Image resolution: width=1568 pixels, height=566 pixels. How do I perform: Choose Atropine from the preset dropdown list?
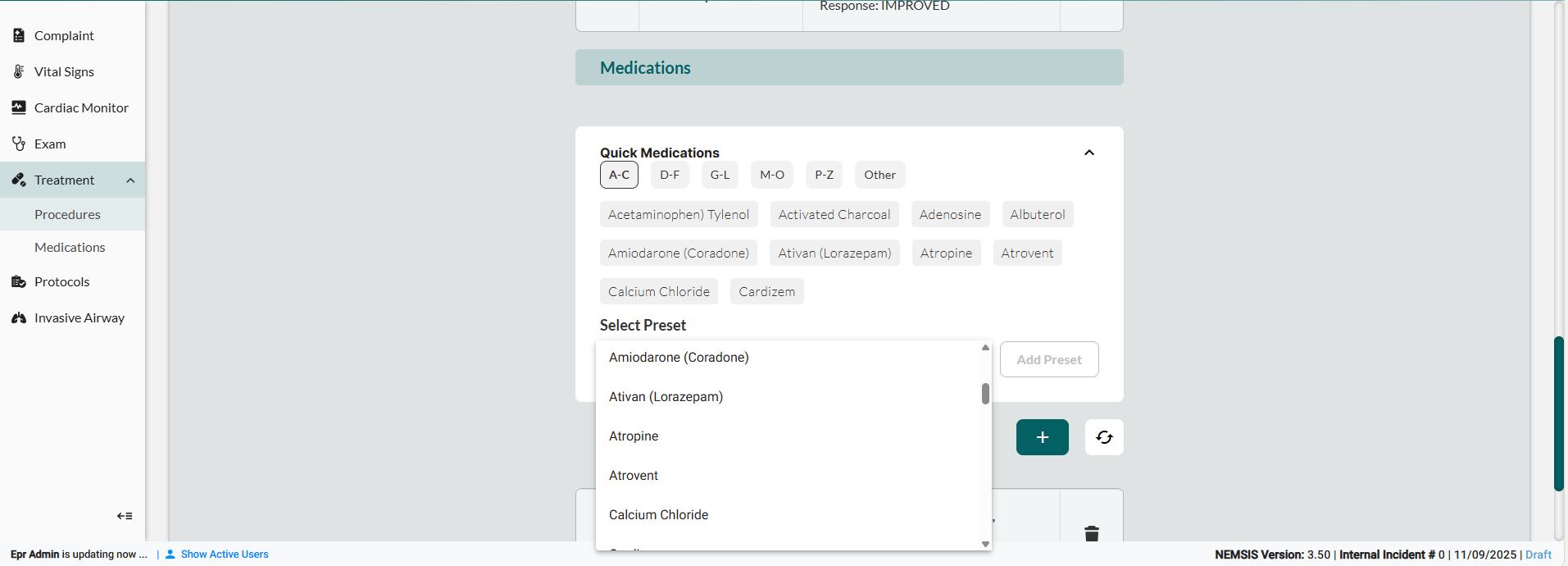[x=634, y=436]
